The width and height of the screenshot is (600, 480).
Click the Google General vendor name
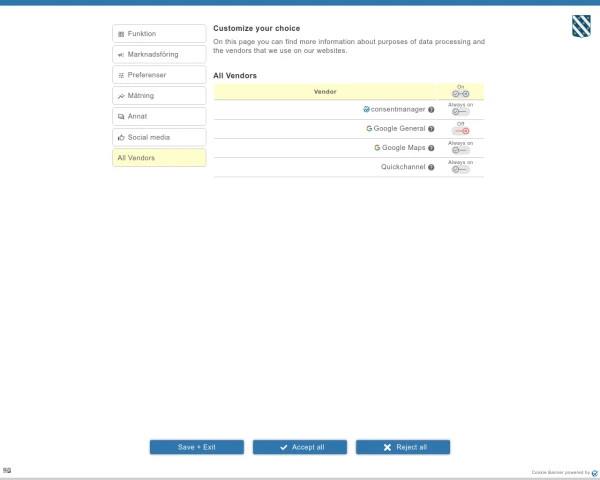[x=399, y=129]
